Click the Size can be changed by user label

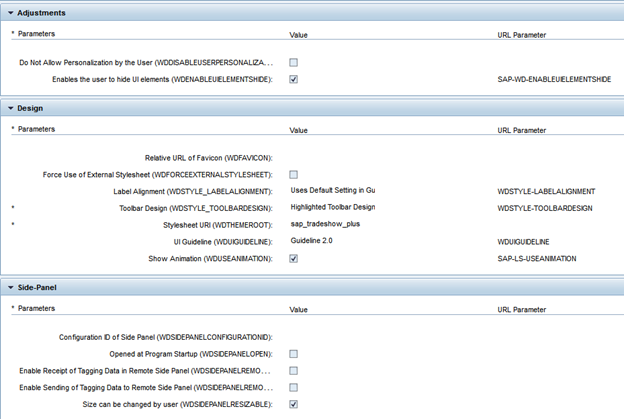tap(177, 404)
